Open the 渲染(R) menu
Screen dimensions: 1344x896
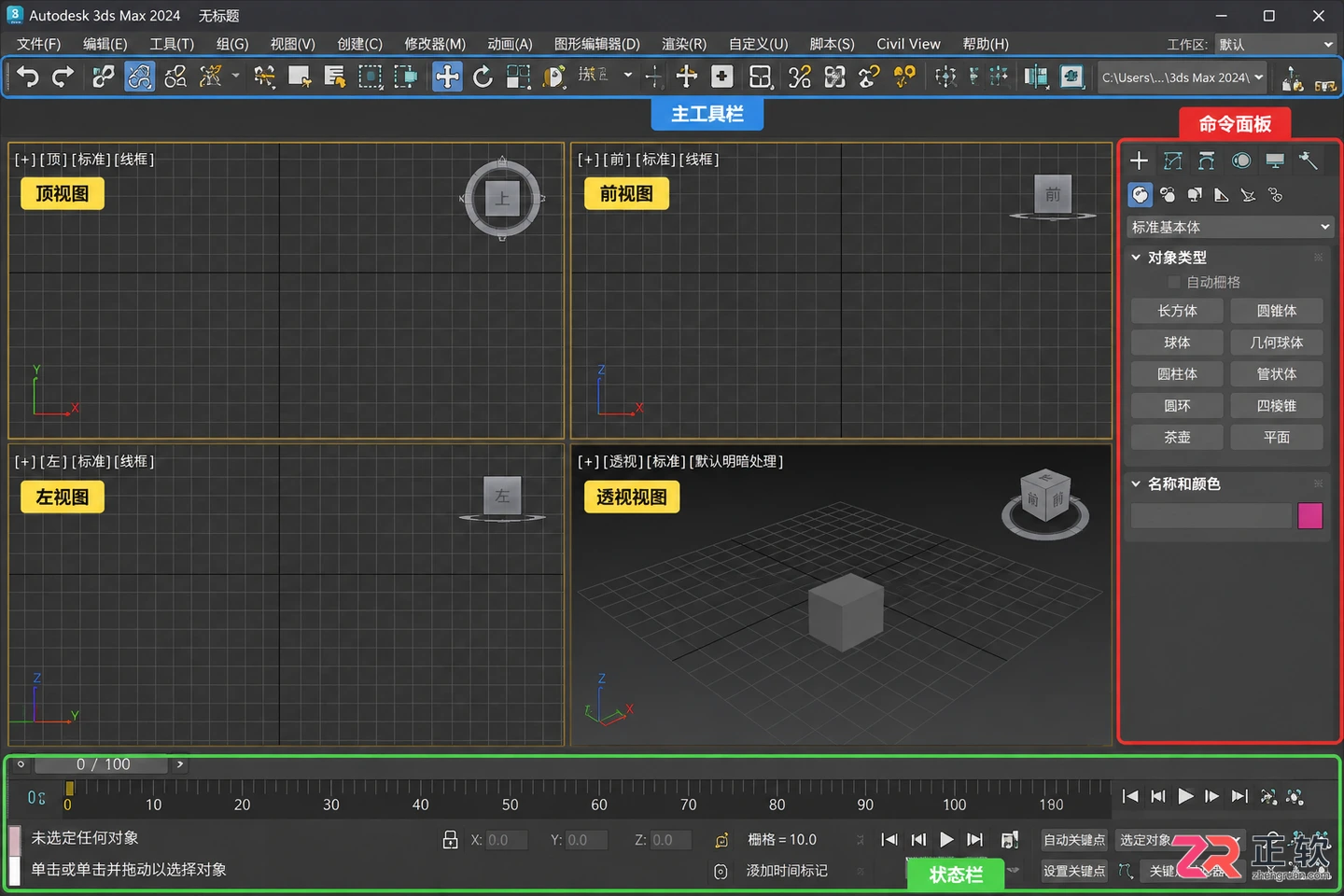click(684, 44)
